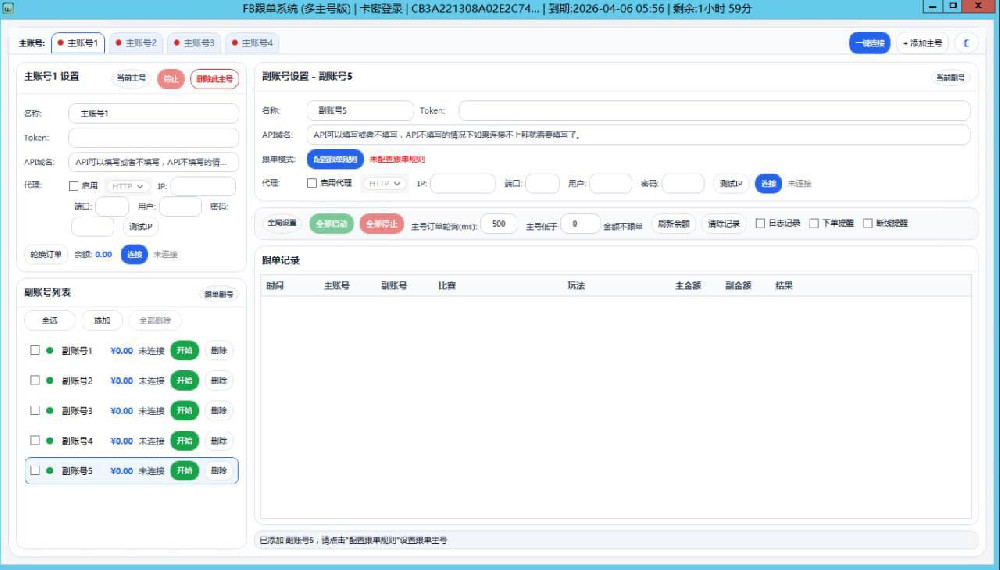Click the 玩法 column header in 跟单记录
The image size is (1000, 570).
[x=576, y=286]
